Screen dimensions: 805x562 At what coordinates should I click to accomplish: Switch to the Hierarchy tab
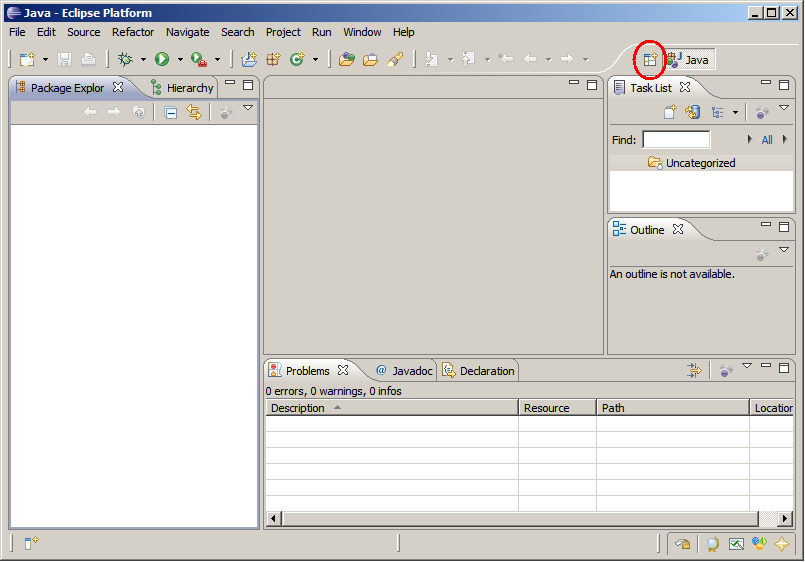[189, 88]
